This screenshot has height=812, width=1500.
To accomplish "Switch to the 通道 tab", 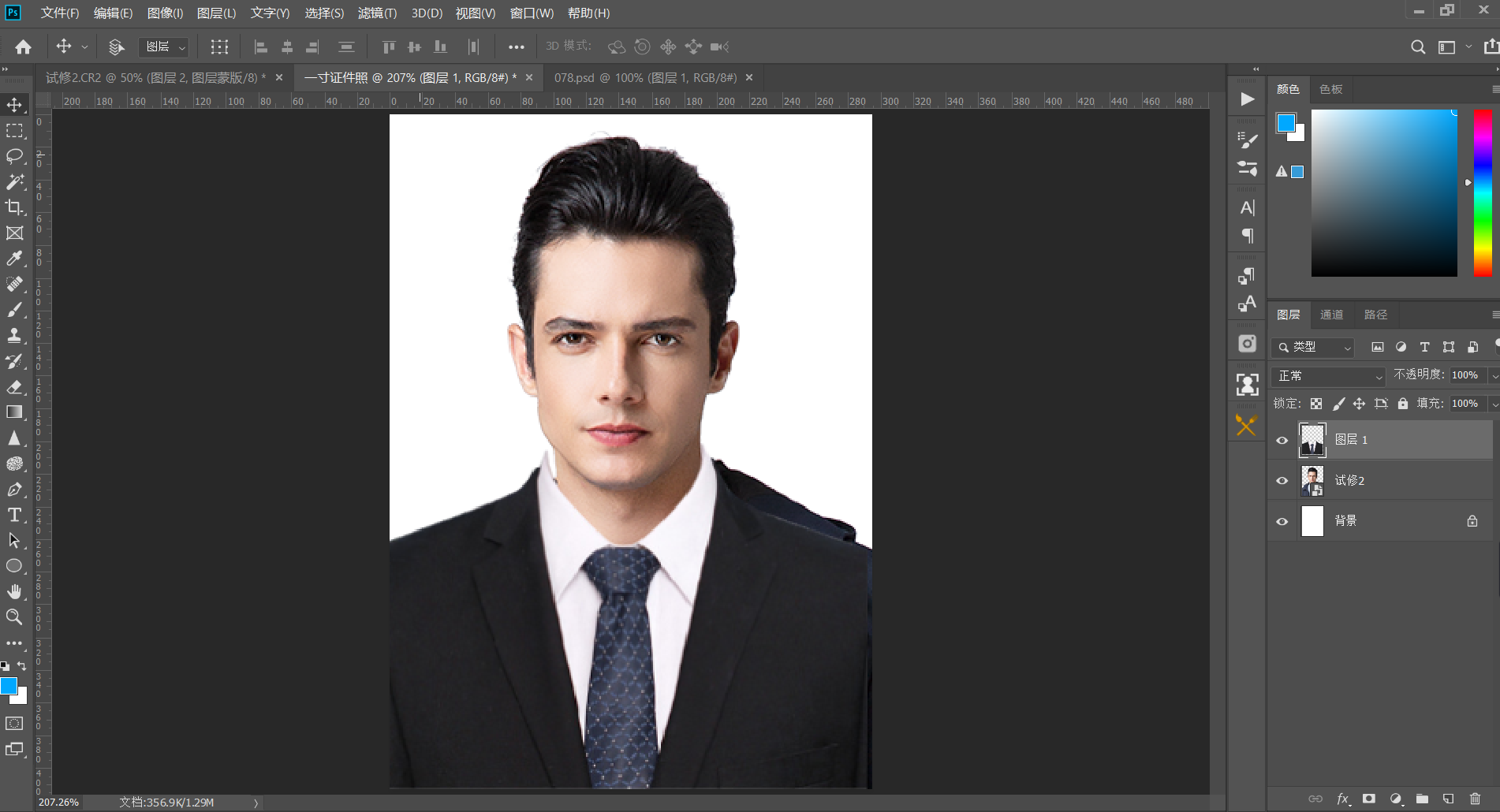I will [x=1331, y=315].
